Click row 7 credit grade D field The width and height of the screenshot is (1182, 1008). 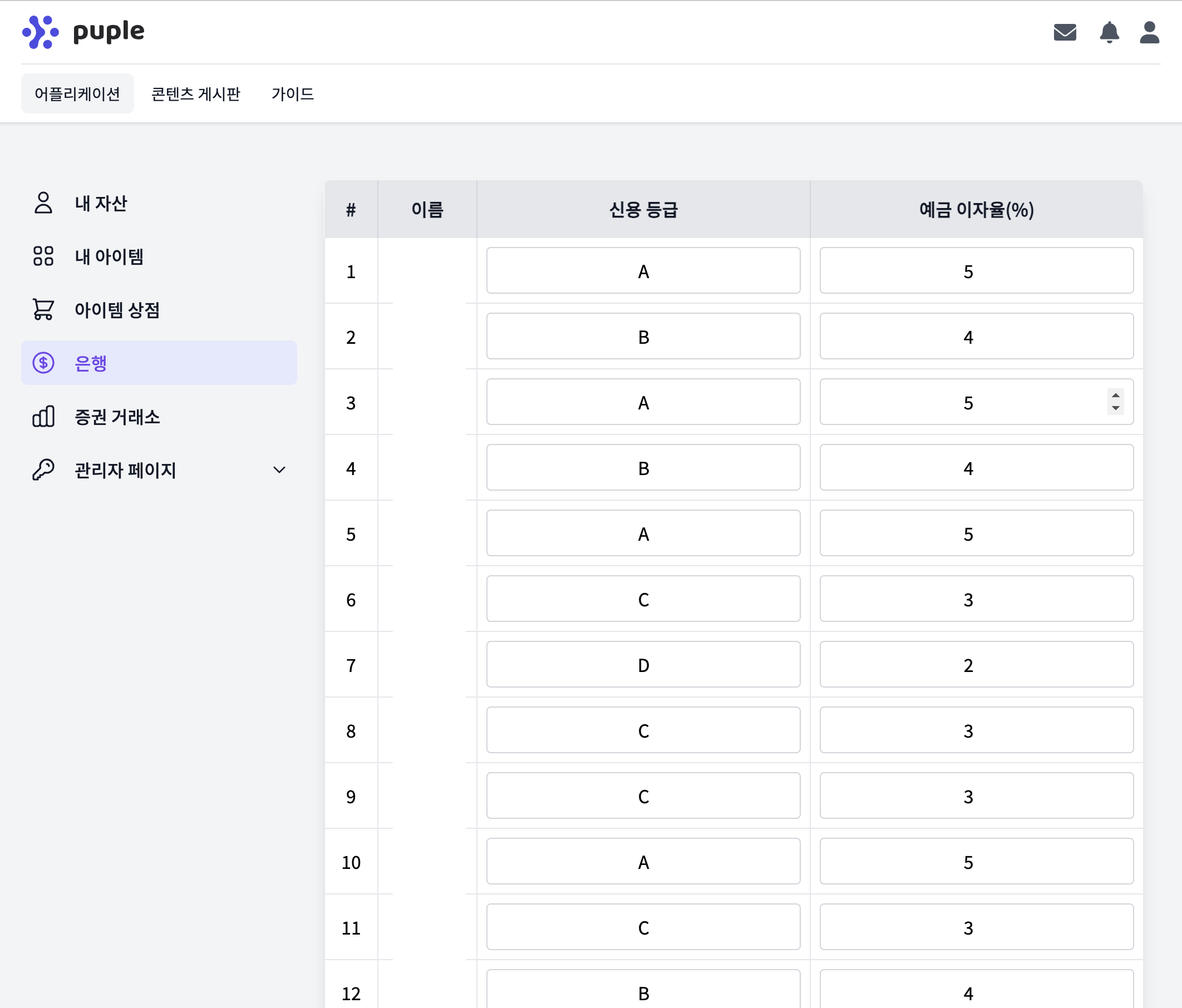point(643,665)
